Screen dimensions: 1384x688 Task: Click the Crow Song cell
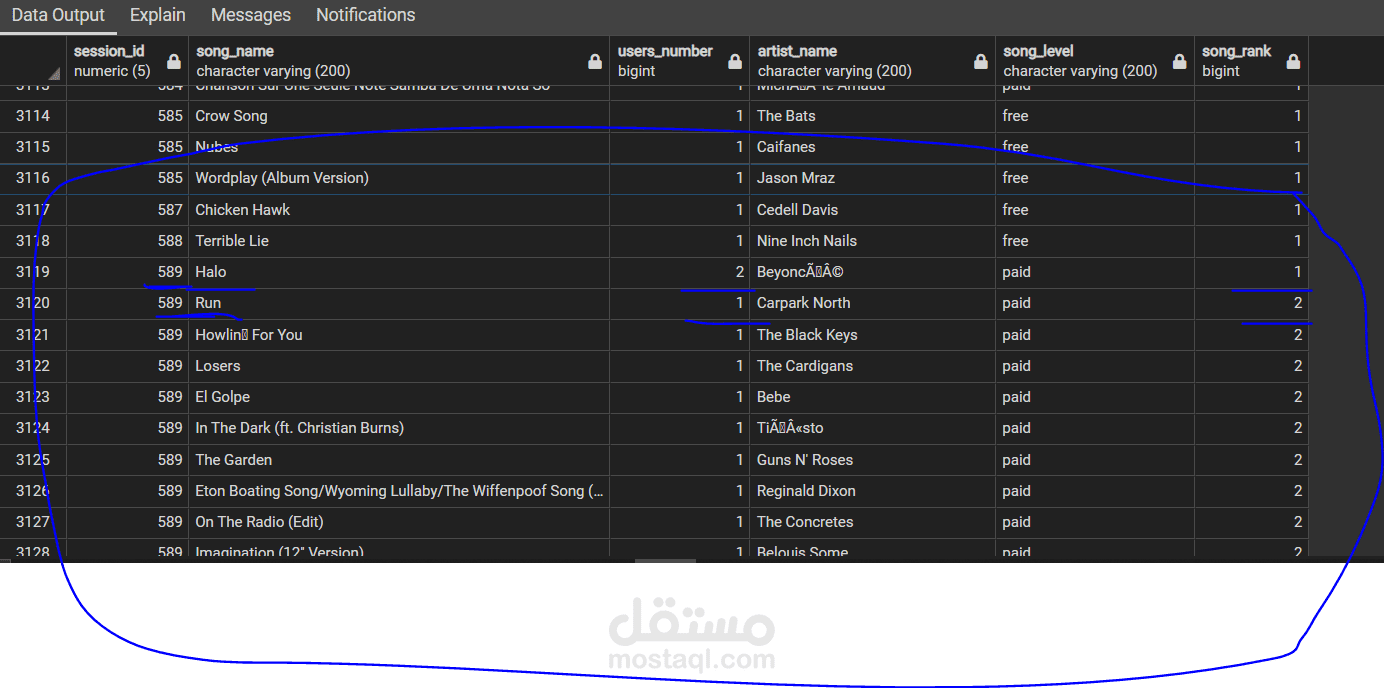[x=399, y=116]
